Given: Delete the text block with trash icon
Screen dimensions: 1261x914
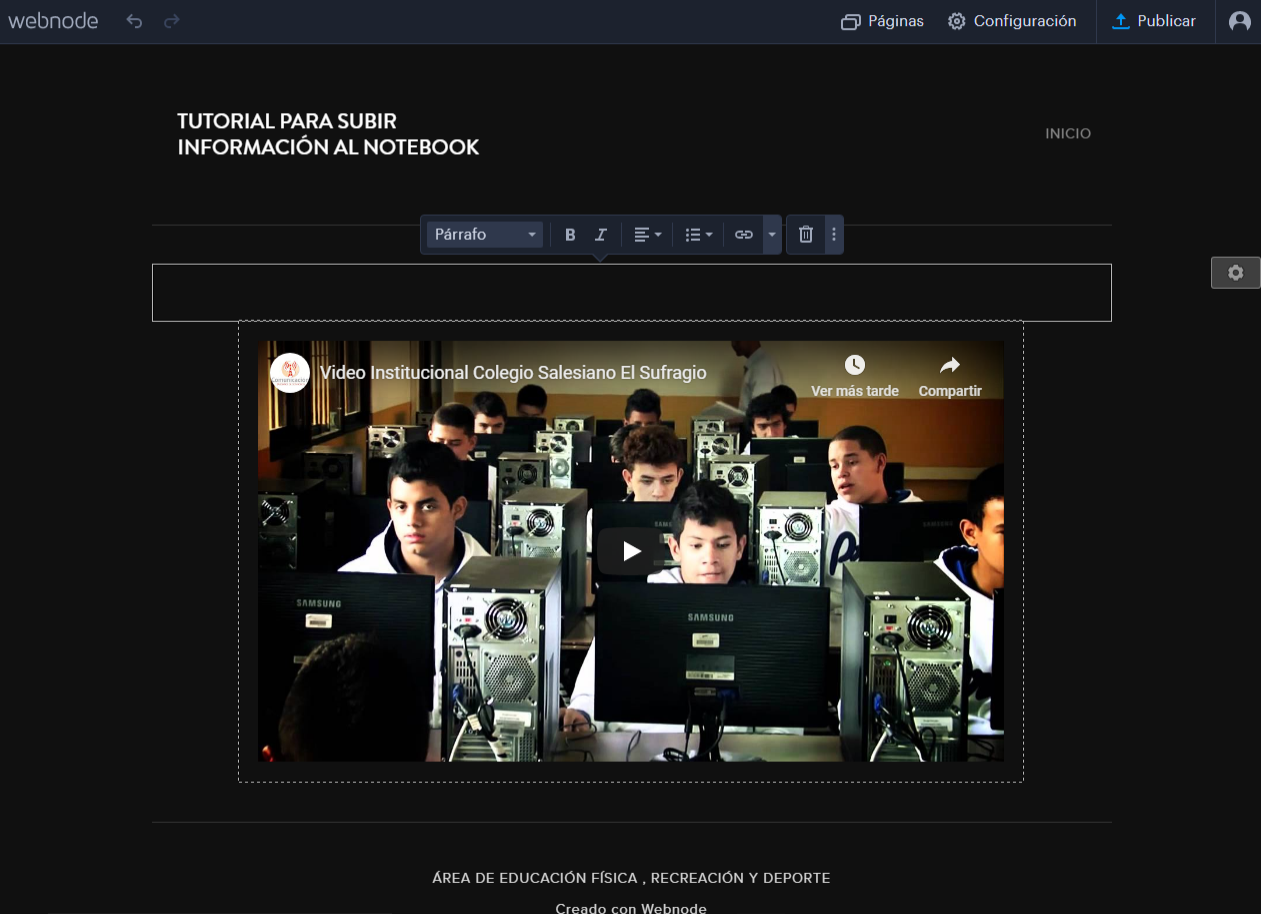Looking at the screenshot, I should coord(806,235).
